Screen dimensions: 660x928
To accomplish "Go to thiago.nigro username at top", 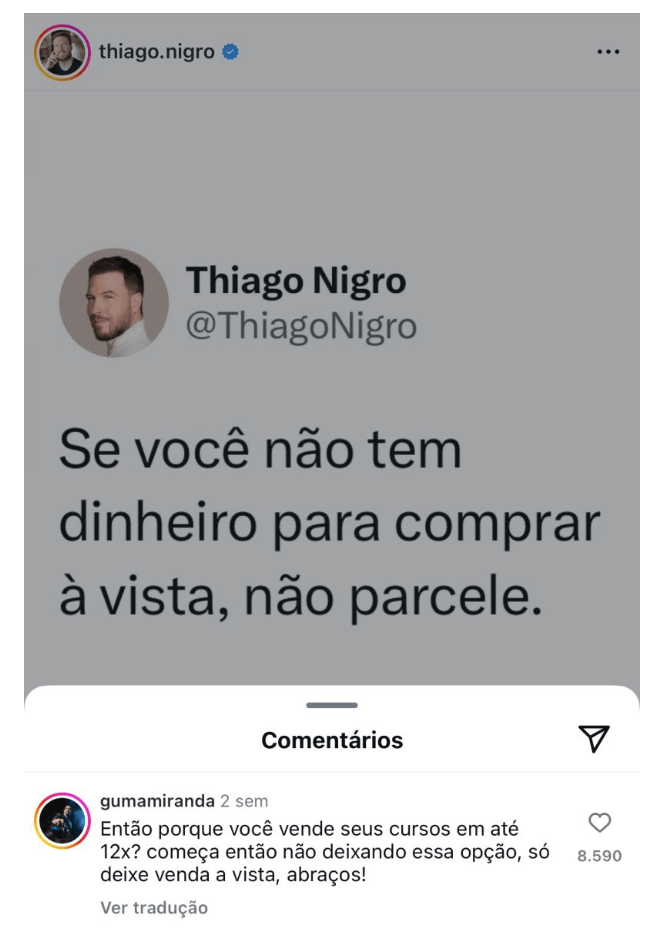I will 156,52.
